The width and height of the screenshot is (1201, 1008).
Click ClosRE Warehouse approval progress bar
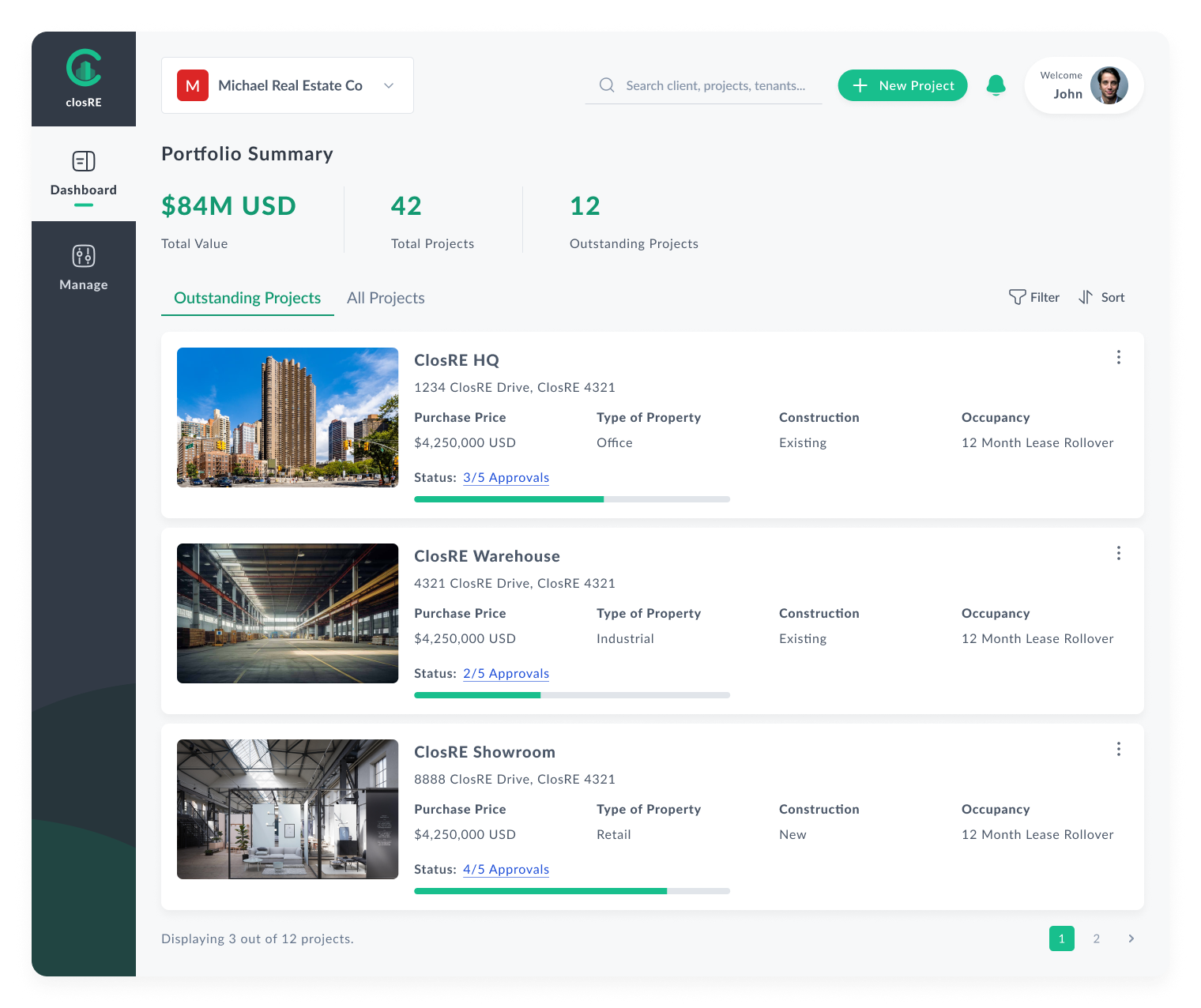572,695
